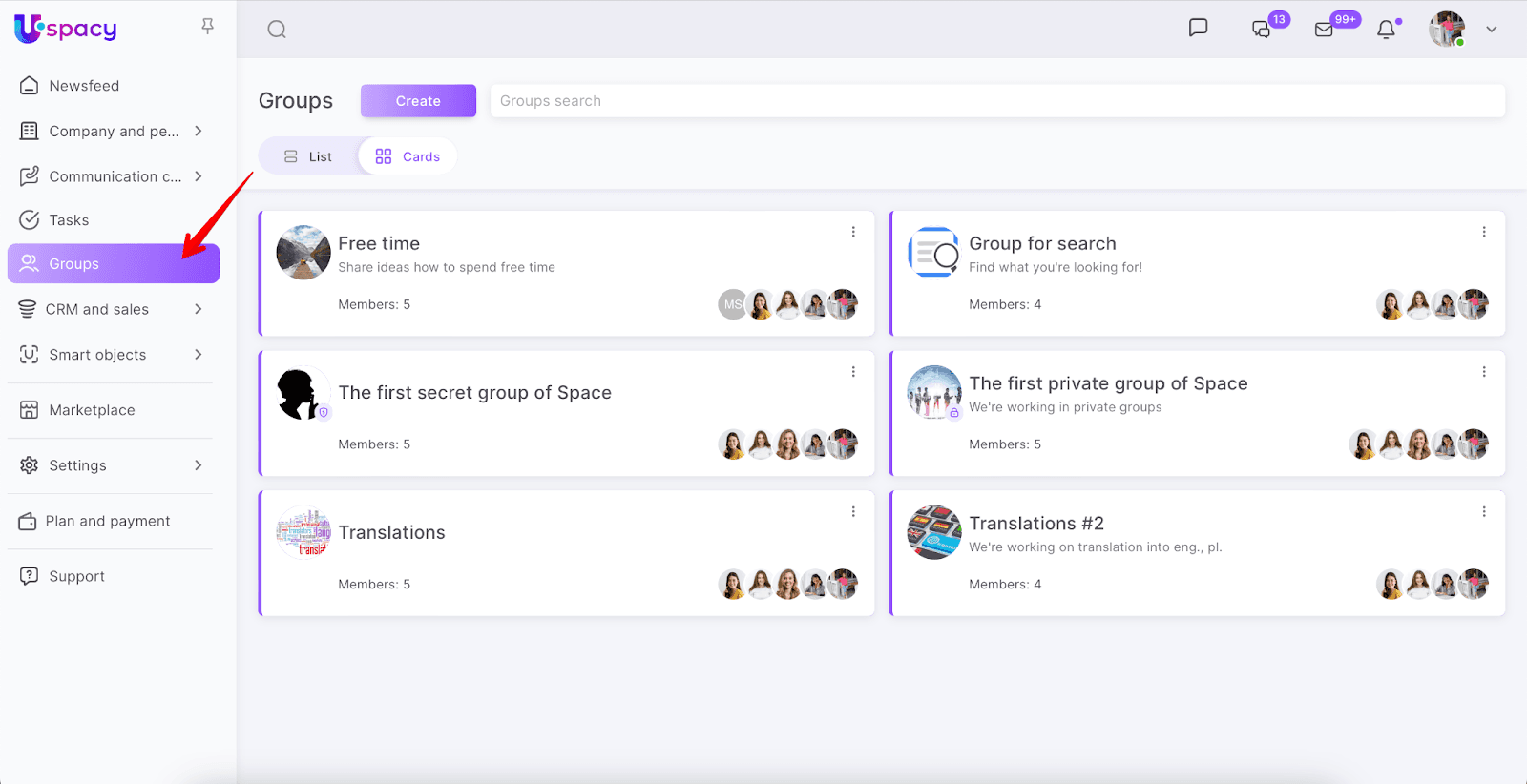This screenshot has width=1527, height=784.
Task: Switch to Cards view
Action: point(408,156)
